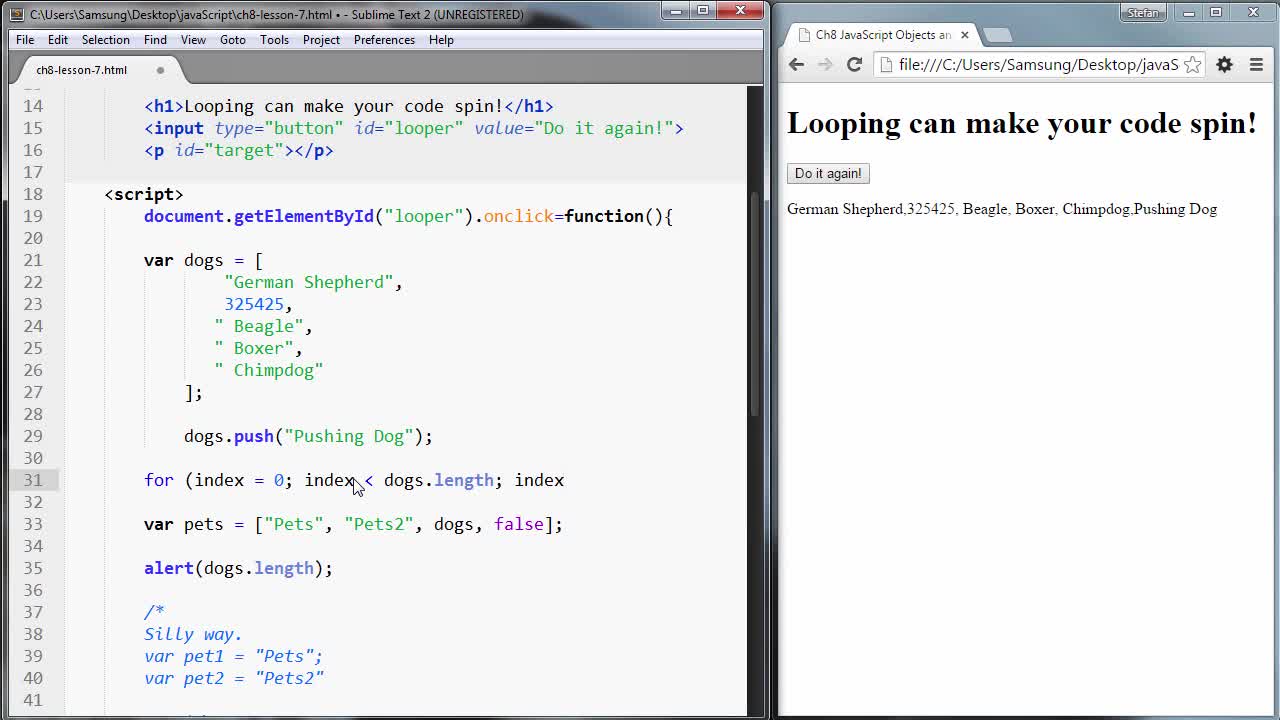This screenshot has width=1280, height=720.
Task: Click the p target tag on line 16
Action: pos(238,150)
